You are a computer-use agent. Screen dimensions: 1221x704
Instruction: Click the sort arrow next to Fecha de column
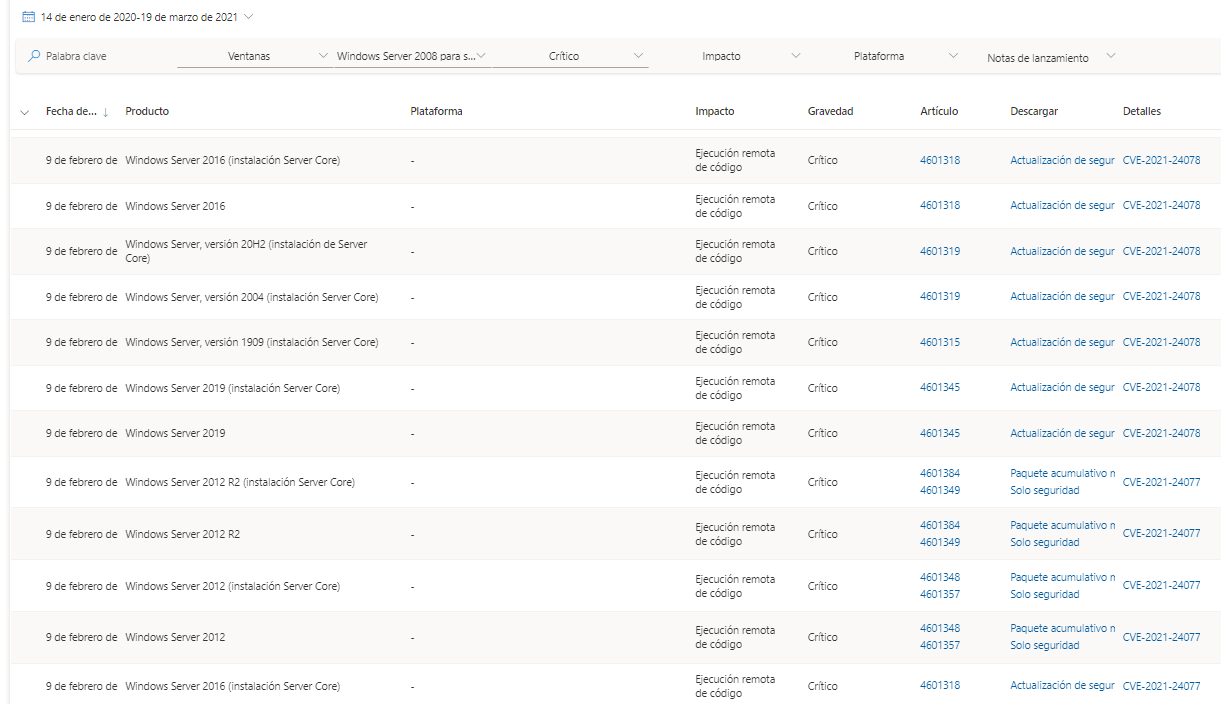(x=106, y=112)
